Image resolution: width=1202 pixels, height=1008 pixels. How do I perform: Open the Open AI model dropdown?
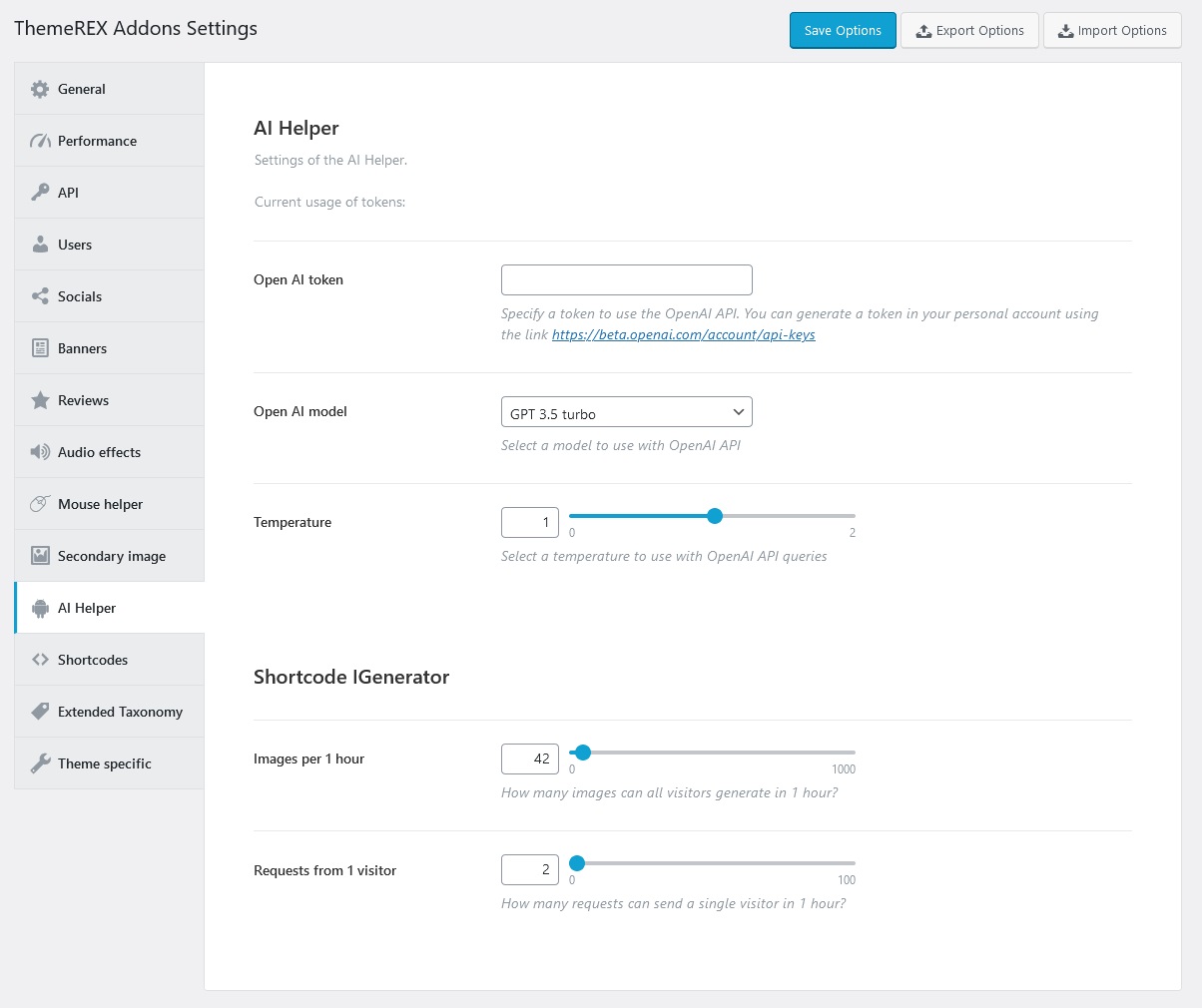(627, 412)
